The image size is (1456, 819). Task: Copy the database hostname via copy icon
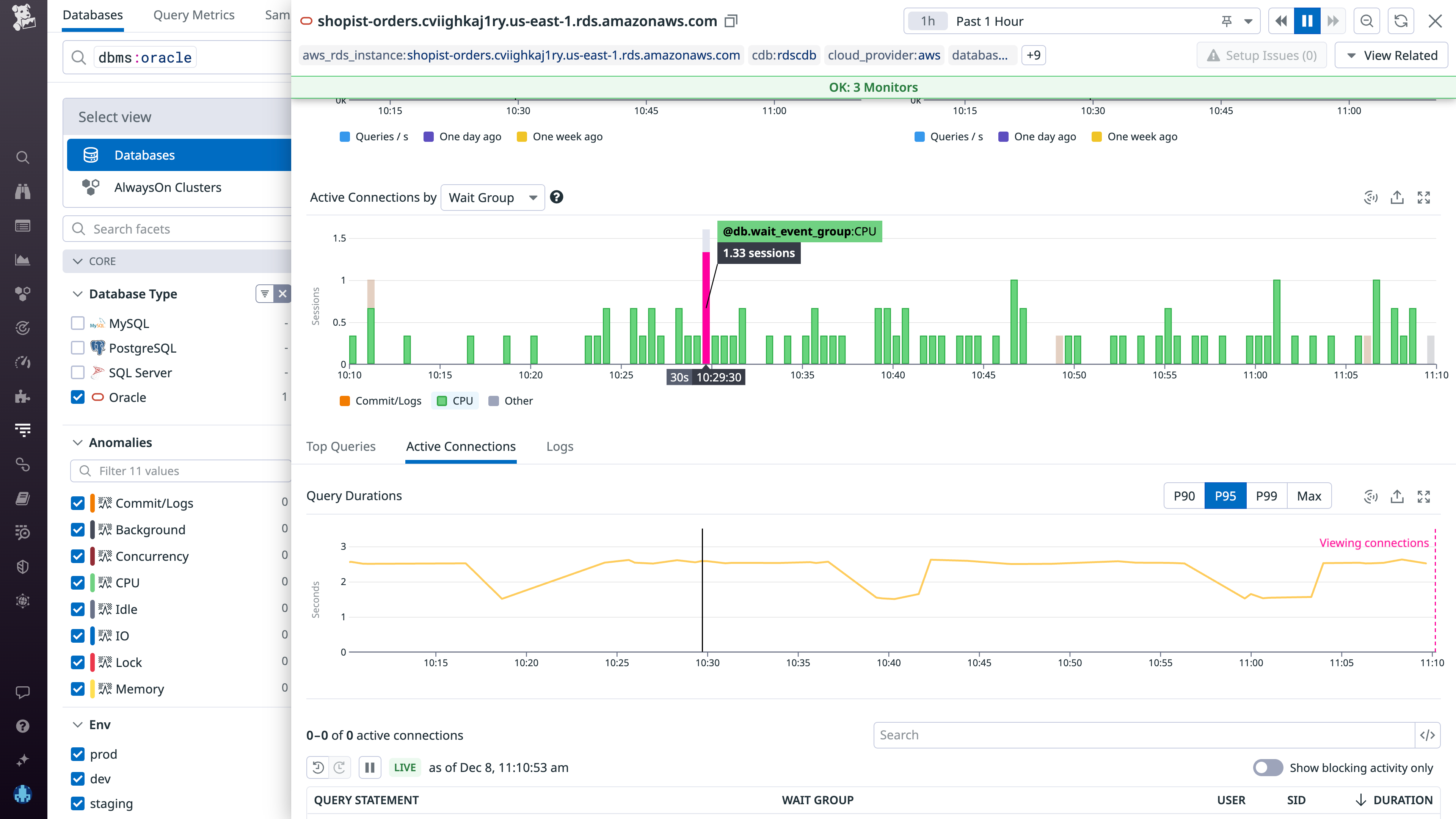(x=731, y=21)
